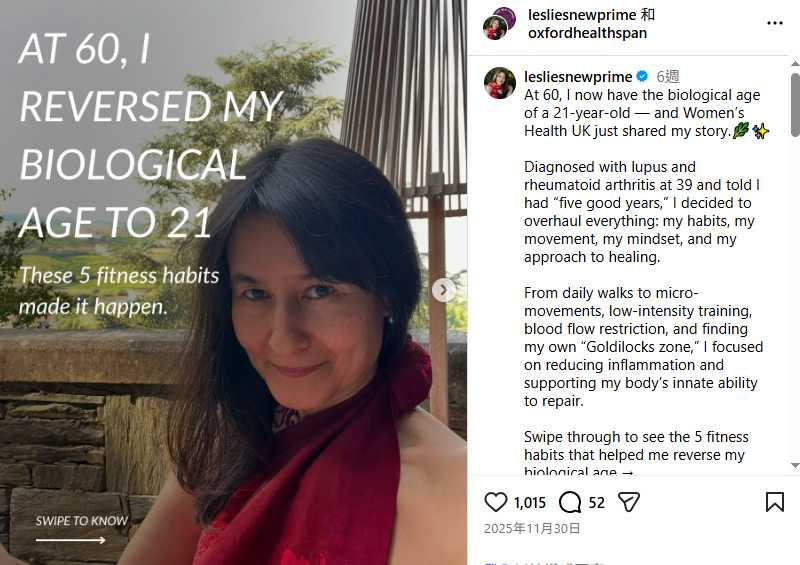
Task: Open comments via the speech bubble icon
Action: (570, 502)
